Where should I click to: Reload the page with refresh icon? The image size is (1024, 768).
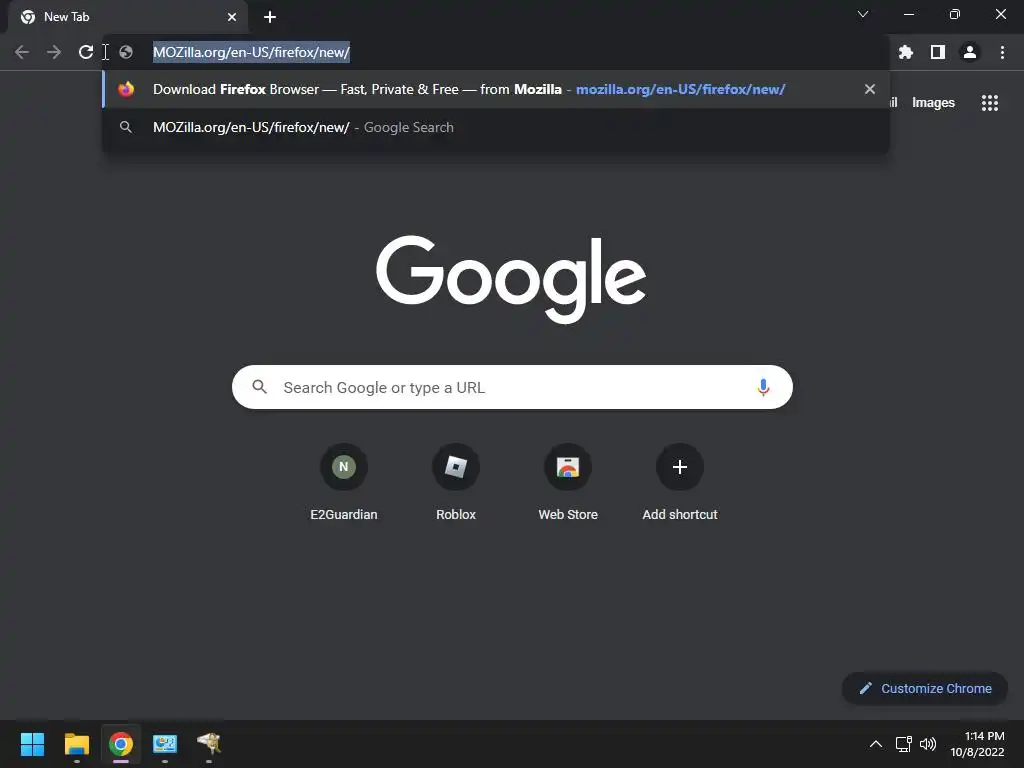86,52
